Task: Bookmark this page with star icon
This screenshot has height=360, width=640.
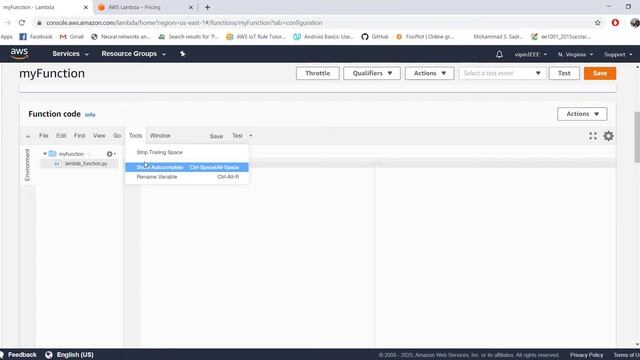Action: click(598, 23)
